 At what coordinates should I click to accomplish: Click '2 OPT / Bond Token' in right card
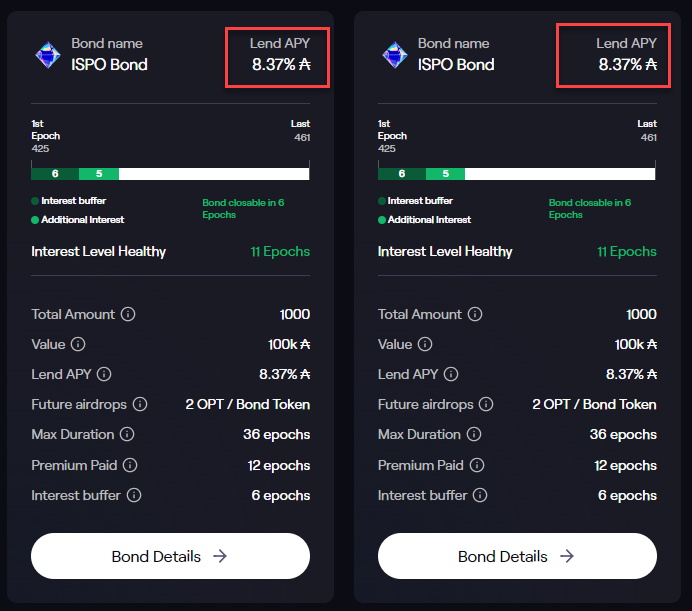point(594,404)
